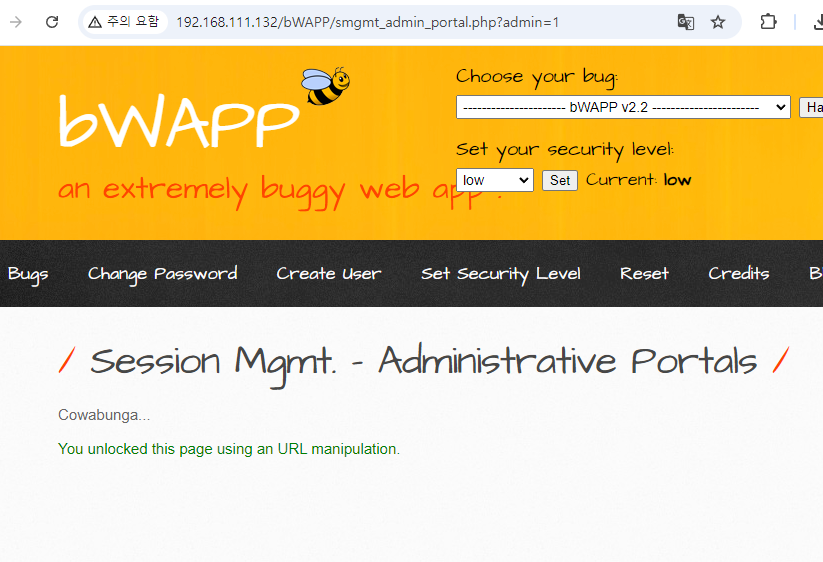Image resolution: width=823 pixels, height=562 pixels.
Task: Open the security level dropdown set to low
Action: click(x=495, y=180)
